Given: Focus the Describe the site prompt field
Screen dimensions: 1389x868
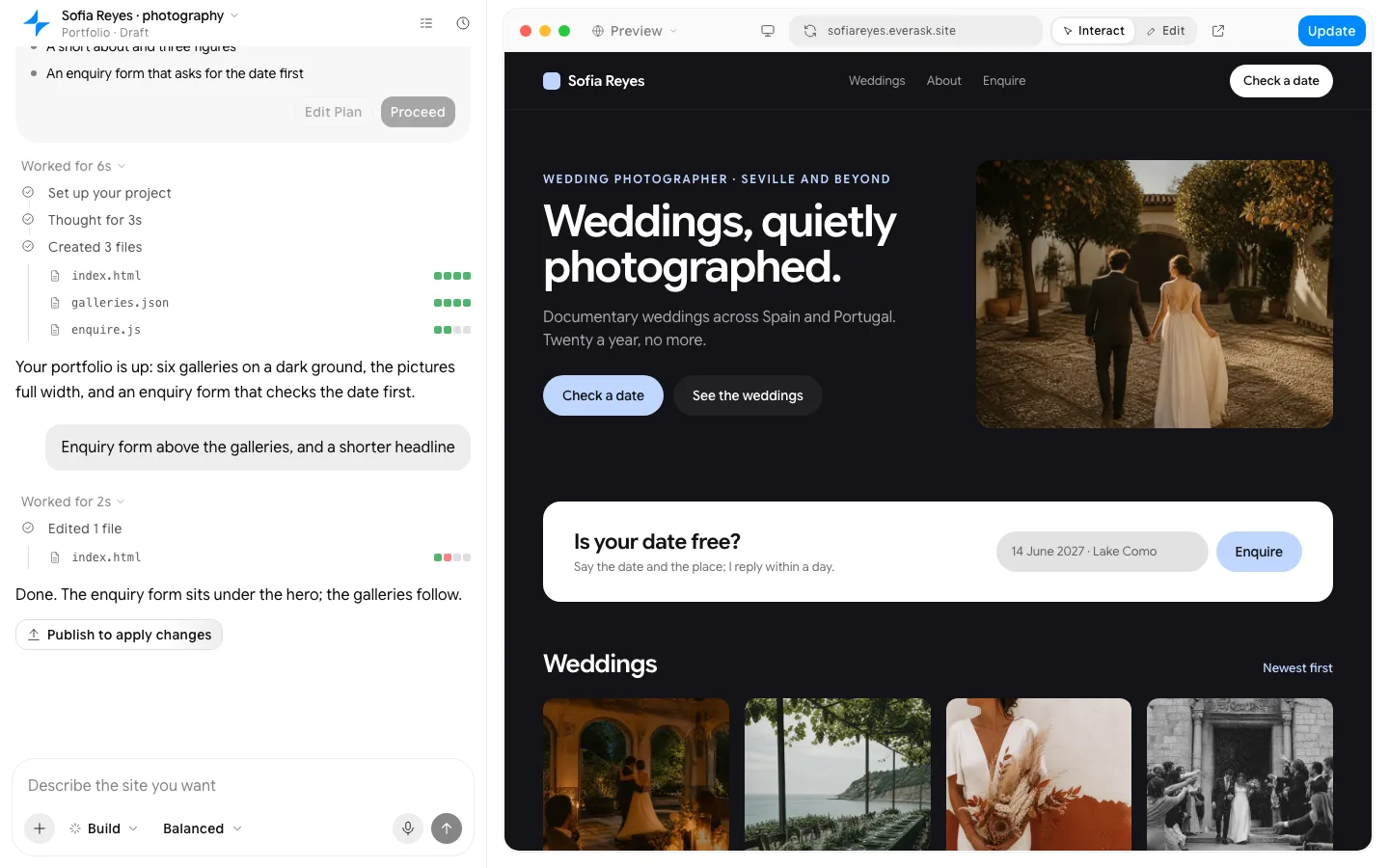Looking at the screenshot, I should (243, 785).
